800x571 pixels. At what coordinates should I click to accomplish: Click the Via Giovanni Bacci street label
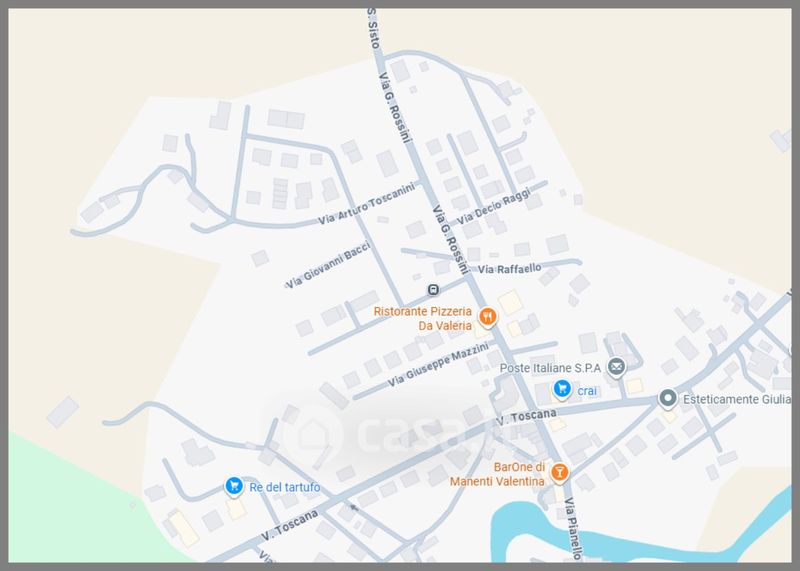coord(328,265)
